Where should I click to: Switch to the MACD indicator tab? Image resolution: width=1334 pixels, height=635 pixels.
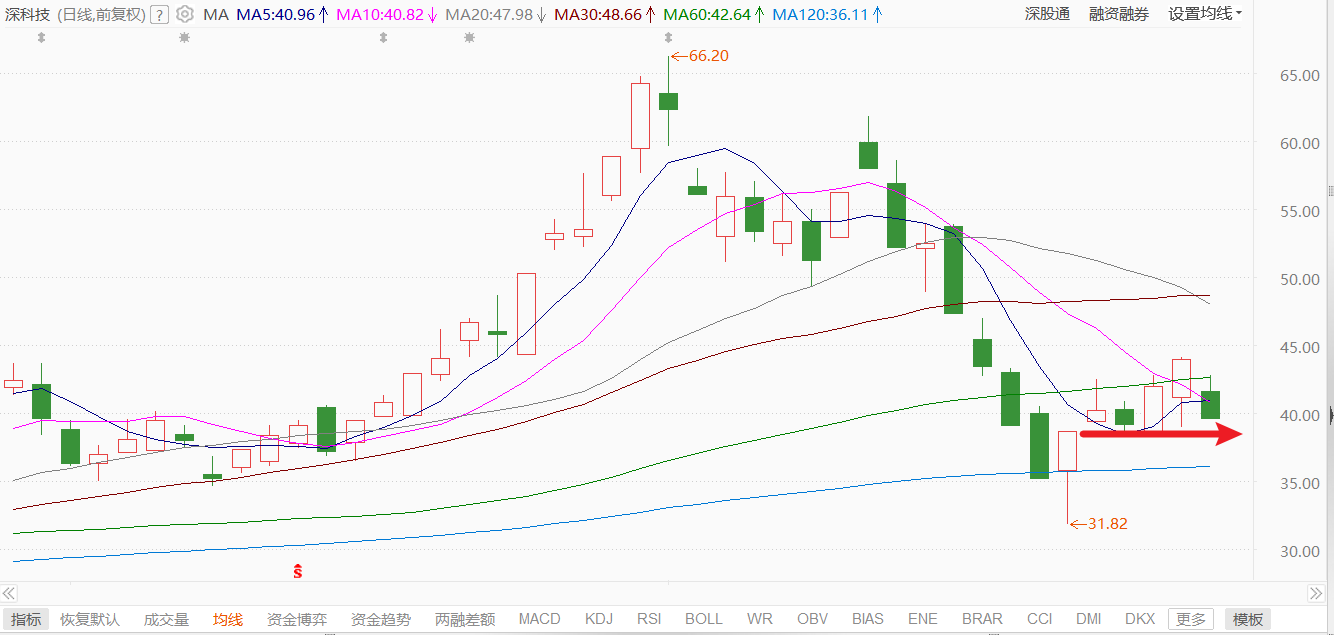(x=540, y=619)
